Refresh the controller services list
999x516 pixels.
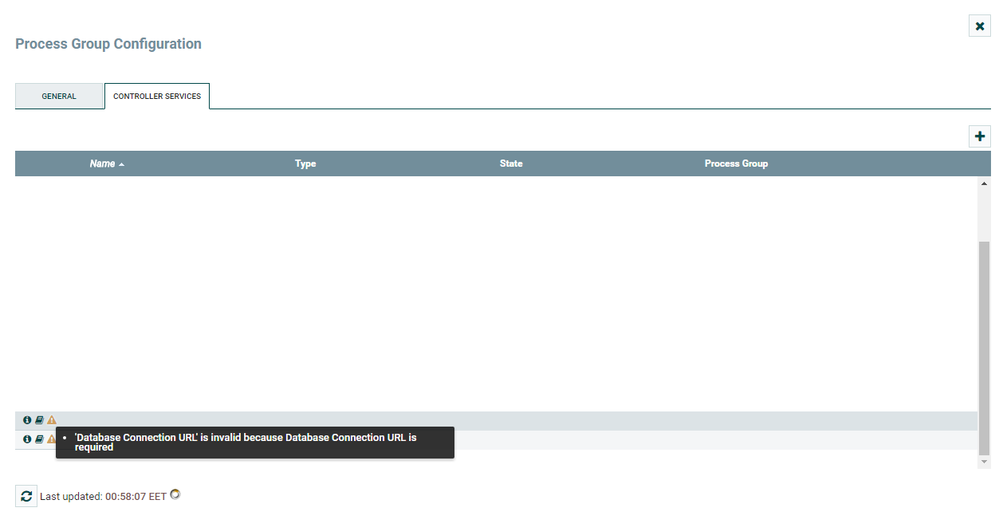(x=26, y=496)
